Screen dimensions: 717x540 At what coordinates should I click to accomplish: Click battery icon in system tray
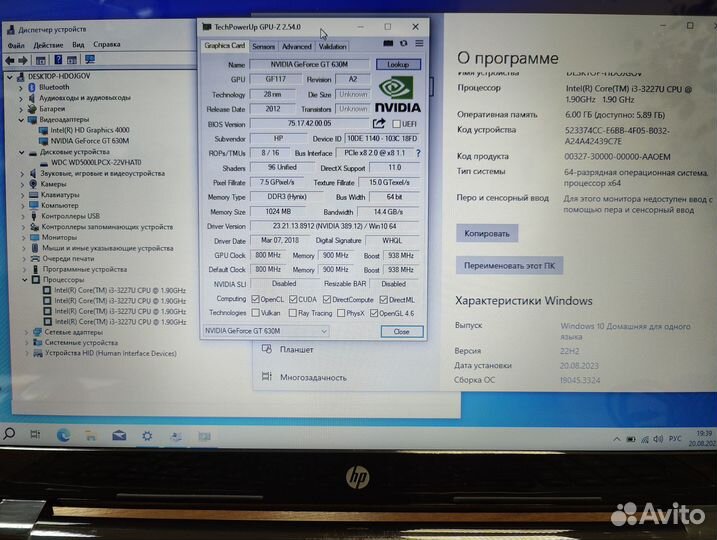(631, 439)
